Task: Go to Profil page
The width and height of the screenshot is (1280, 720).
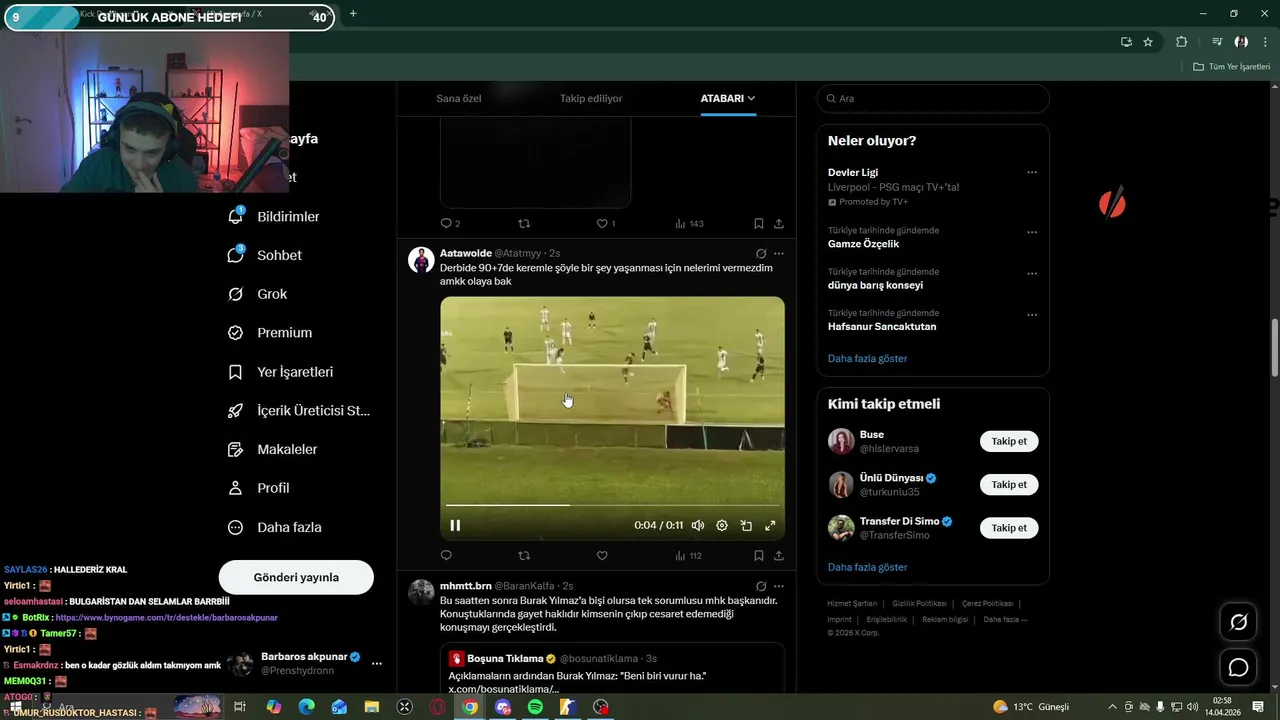Action: pyautogui.click(x=259, y=488)
